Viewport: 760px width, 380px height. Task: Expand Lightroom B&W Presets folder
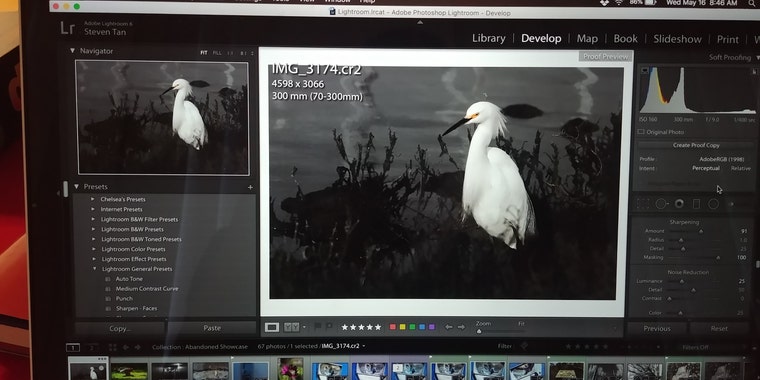tap(93, 229)
